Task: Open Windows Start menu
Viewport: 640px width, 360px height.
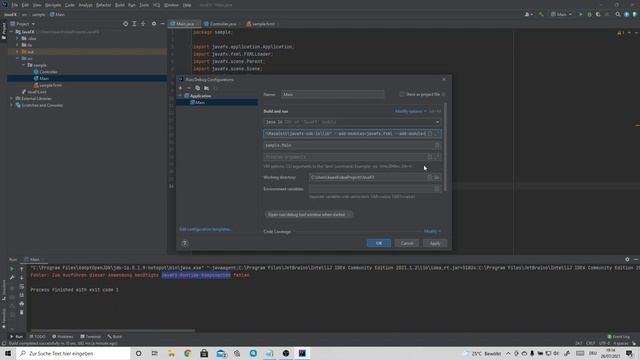Action: (x=8, y=353)
